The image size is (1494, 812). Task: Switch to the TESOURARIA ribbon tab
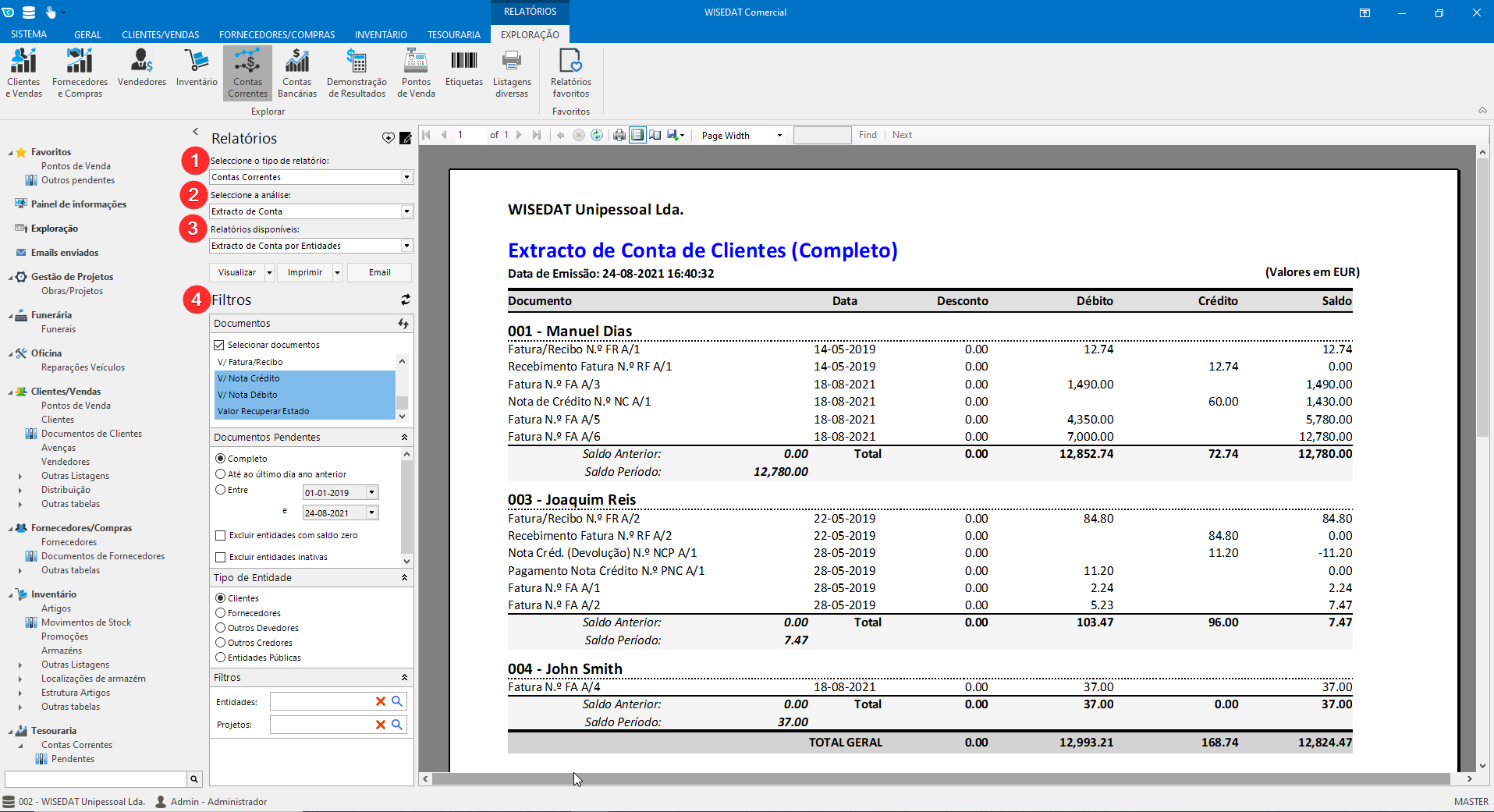tap(453, 34)
